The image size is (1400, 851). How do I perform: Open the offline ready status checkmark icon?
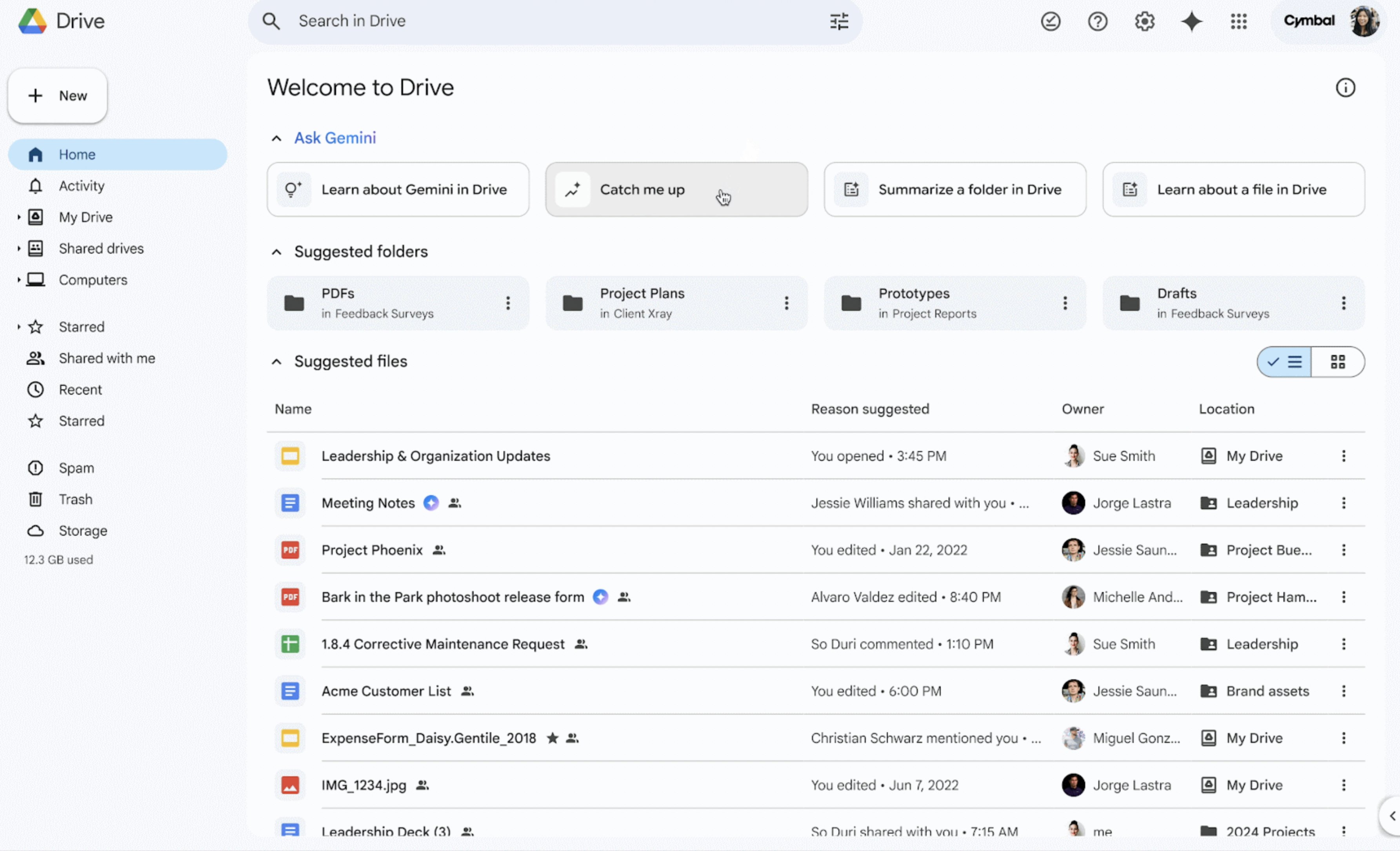coord(1051,22)
